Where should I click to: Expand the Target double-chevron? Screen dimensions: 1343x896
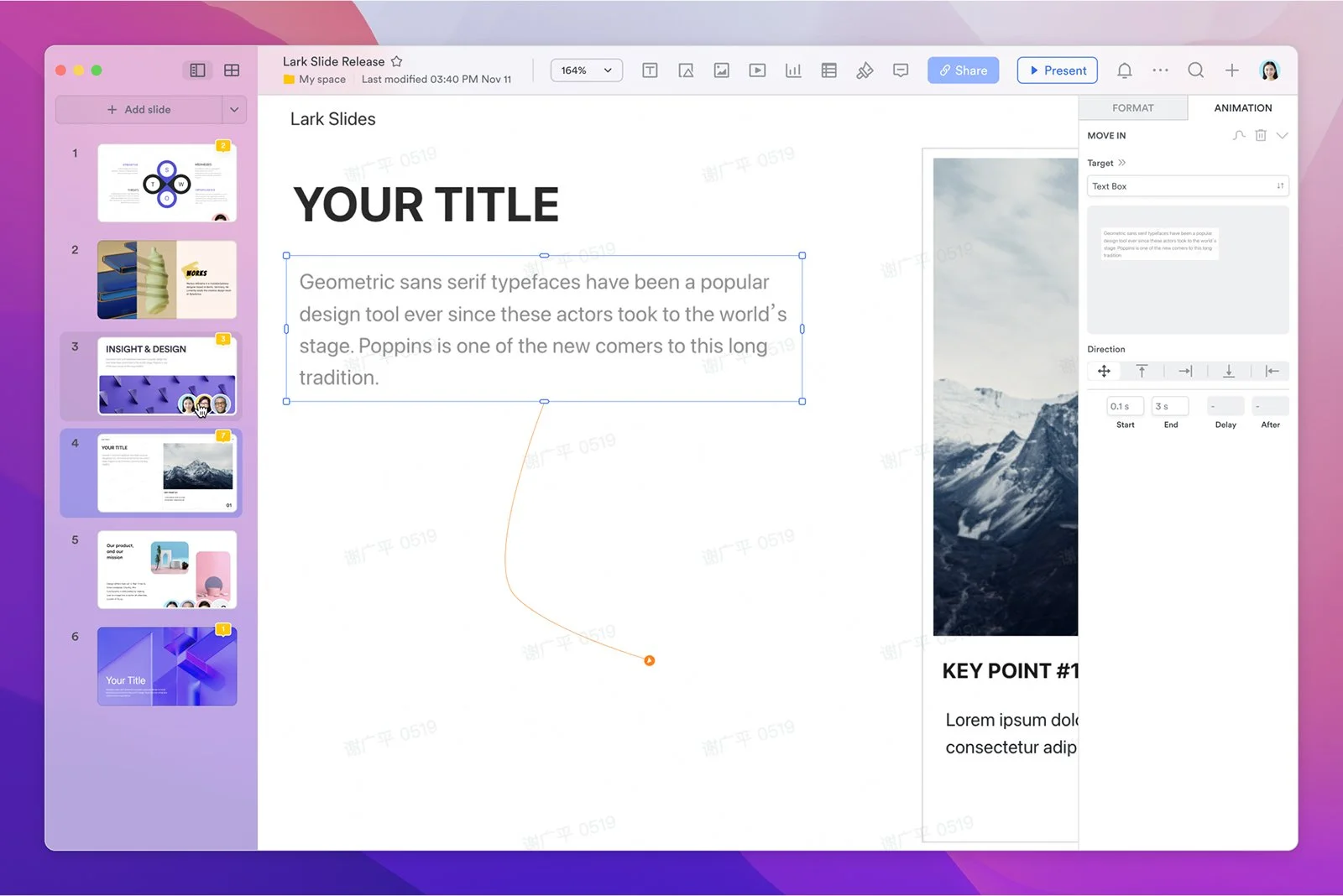1122,163
